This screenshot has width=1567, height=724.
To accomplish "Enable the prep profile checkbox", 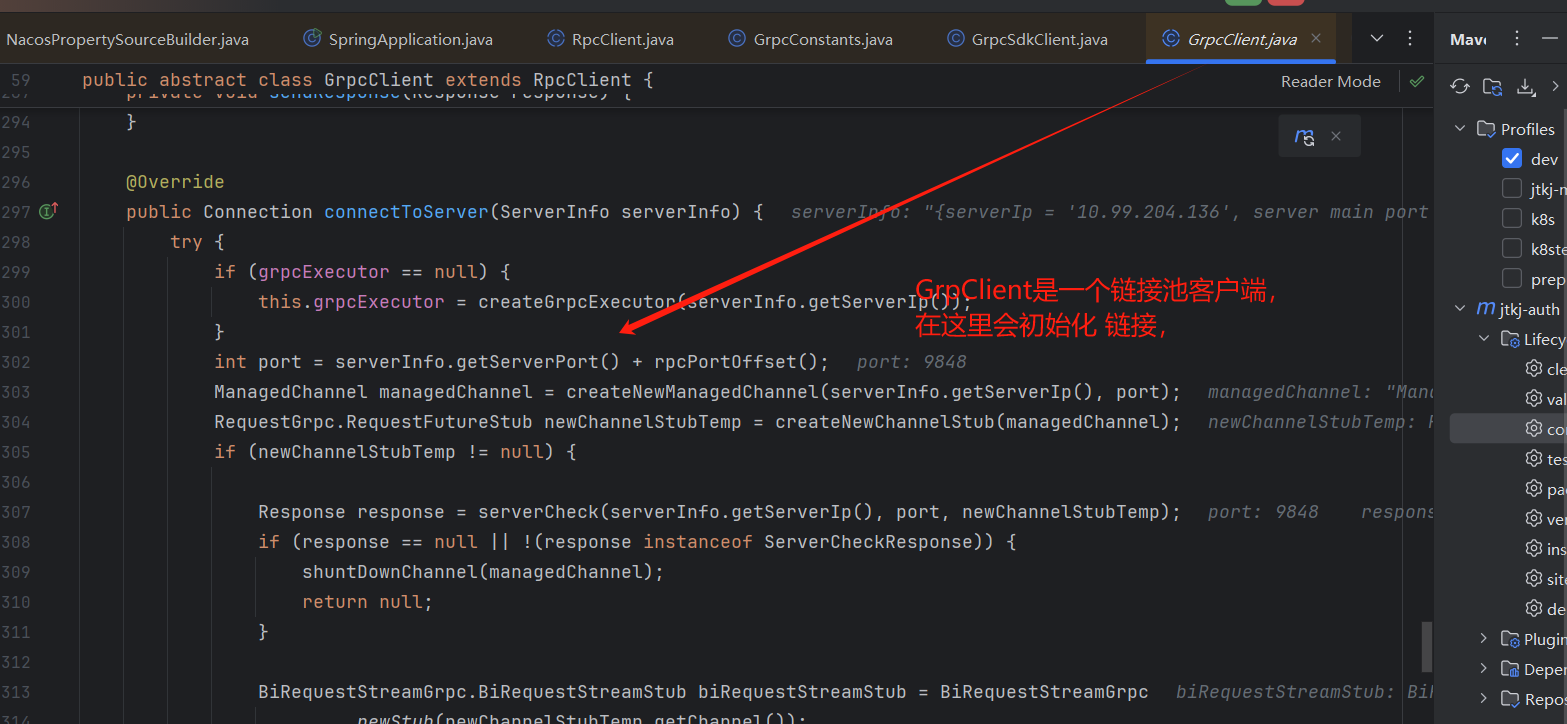I will click(x=1512, y=278).
